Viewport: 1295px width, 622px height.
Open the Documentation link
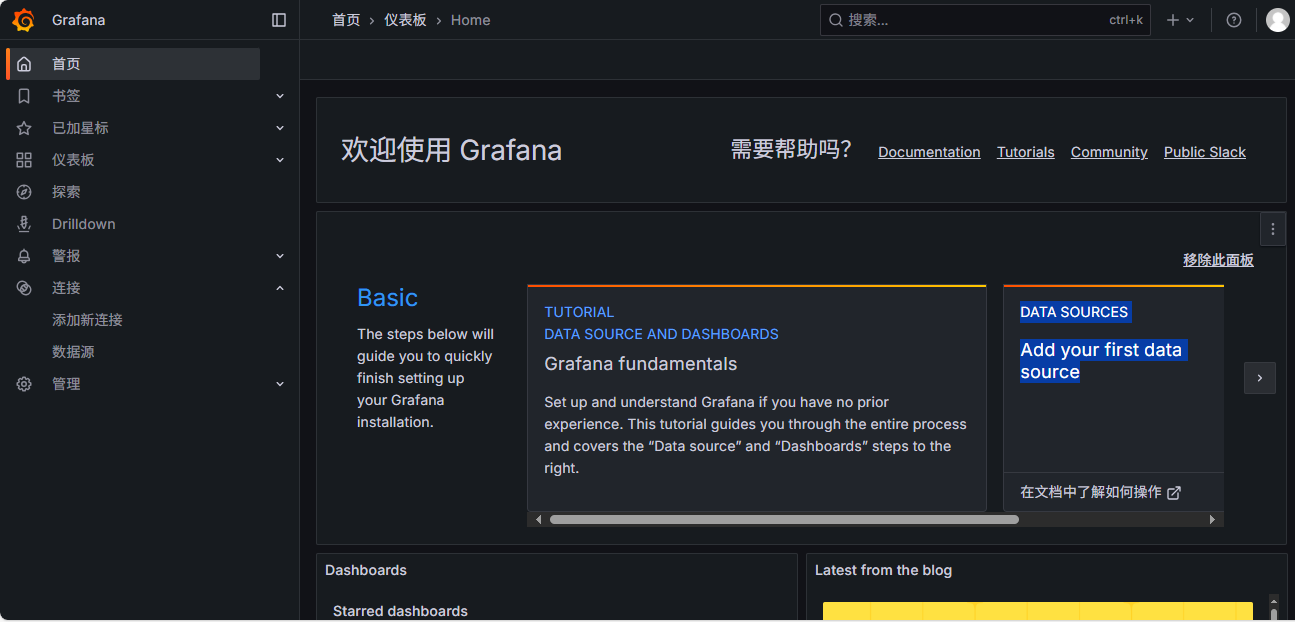coord(929,152)
